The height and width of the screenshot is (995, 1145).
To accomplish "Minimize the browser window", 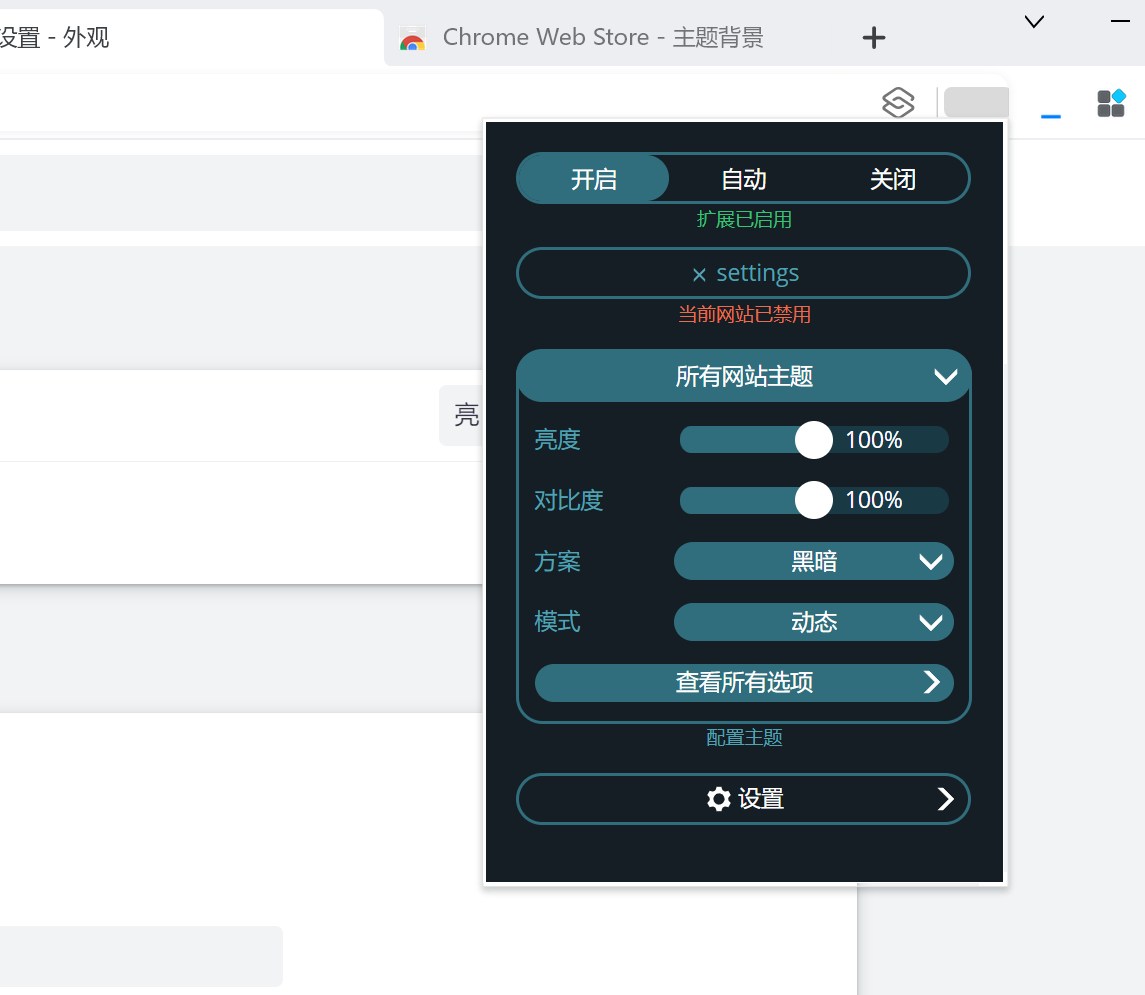I will click(1120, 22).
